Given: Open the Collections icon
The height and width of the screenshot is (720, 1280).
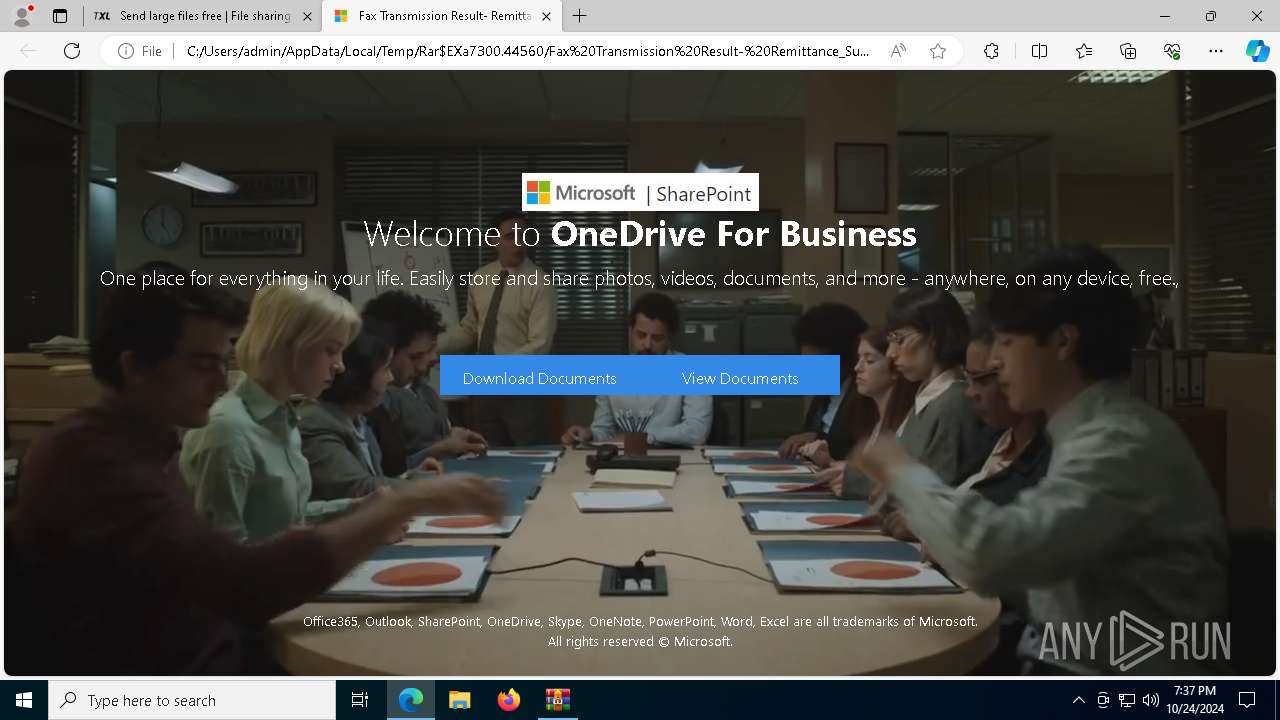Looking at the screenshot, I should point(1128,51).
